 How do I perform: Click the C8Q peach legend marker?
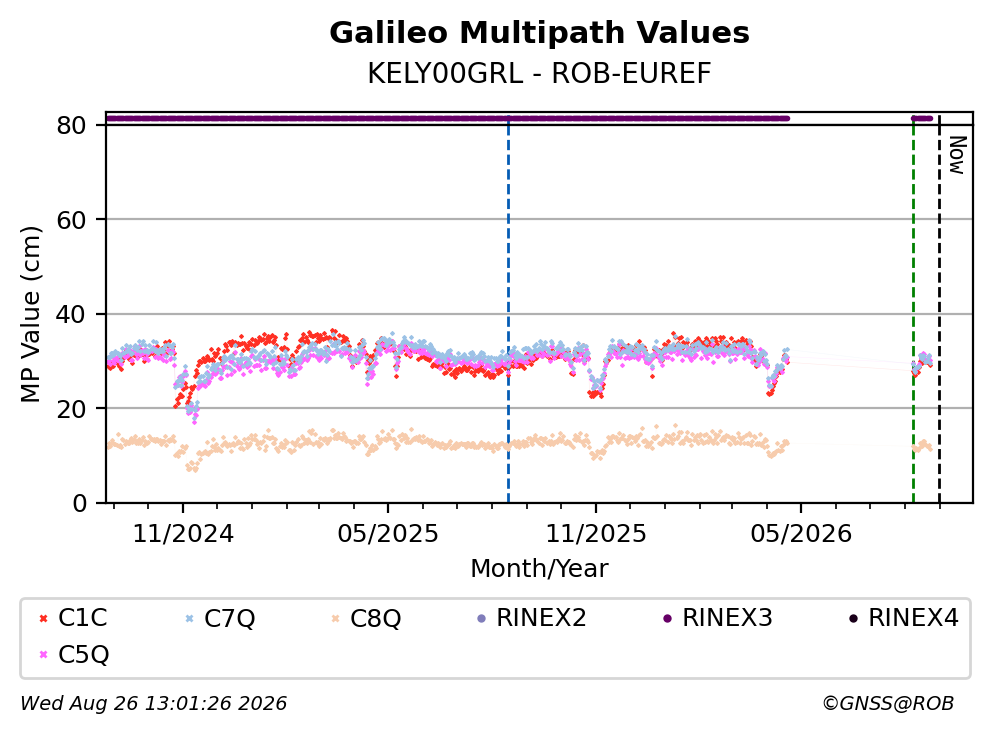(336, 618)
